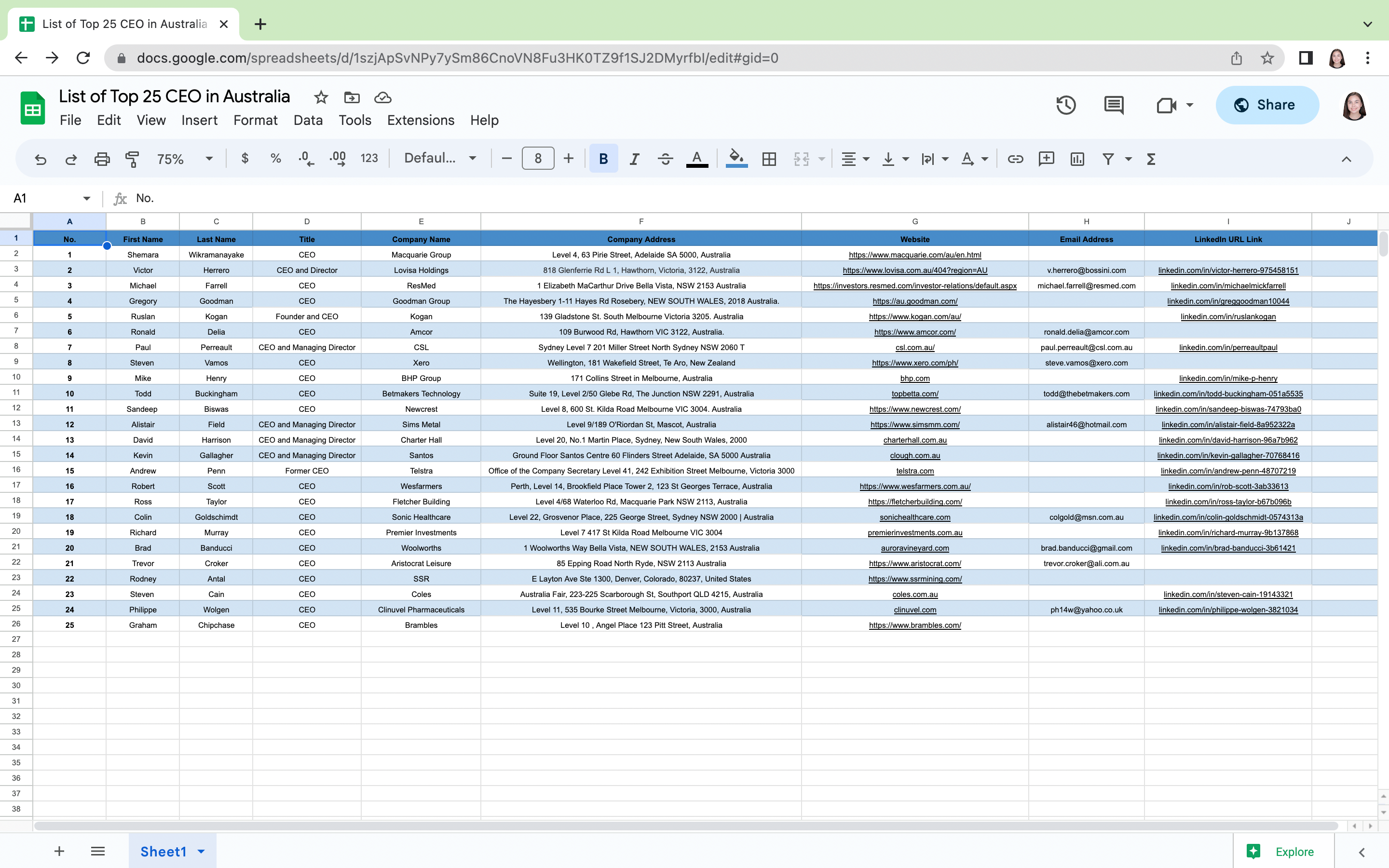This screenshot has height=868, width=1389.
Task: Open Sheet1 tab options arrow
Action: [x=201, y=851]
